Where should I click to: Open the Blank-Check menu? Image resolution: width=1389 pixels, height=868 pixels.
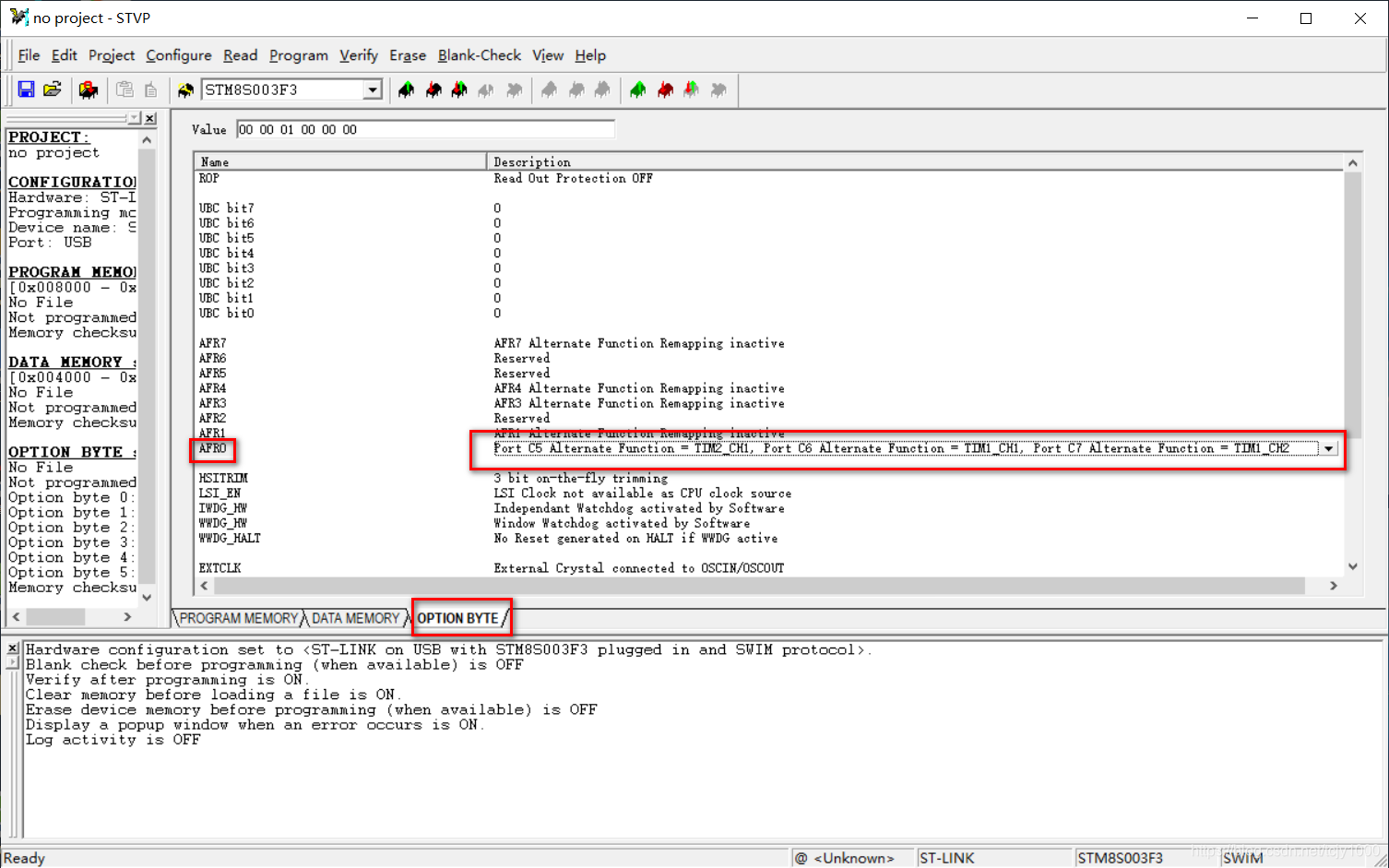coord(480,55)
